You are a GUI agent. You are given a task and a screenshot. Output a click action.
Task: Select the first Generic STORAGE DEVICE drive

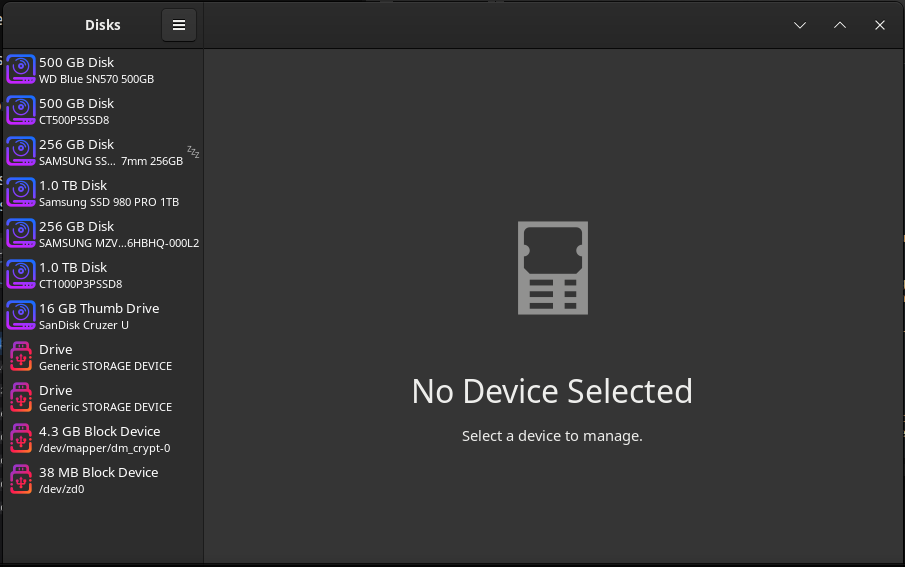click(103, 357)
